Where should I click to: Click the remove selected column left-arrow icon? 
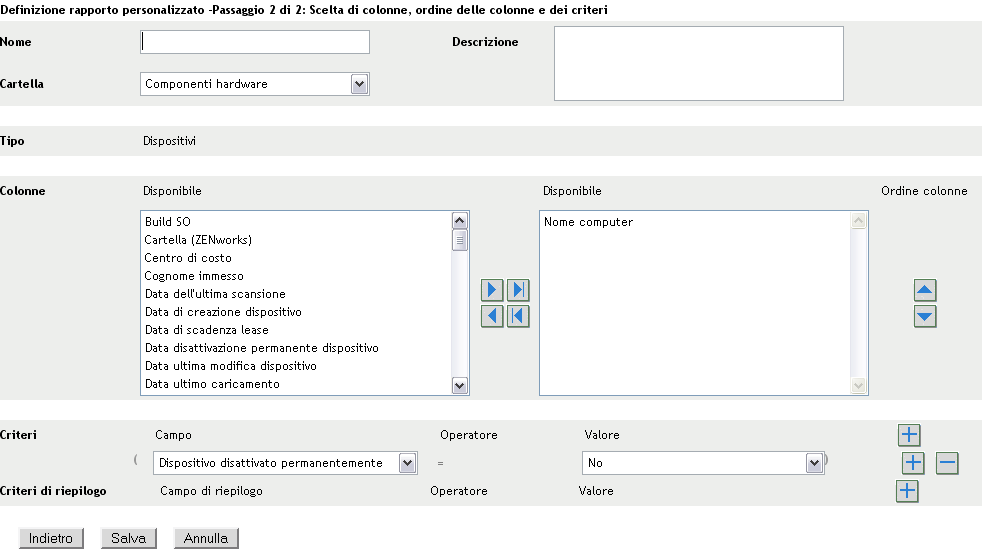point(493,316)
